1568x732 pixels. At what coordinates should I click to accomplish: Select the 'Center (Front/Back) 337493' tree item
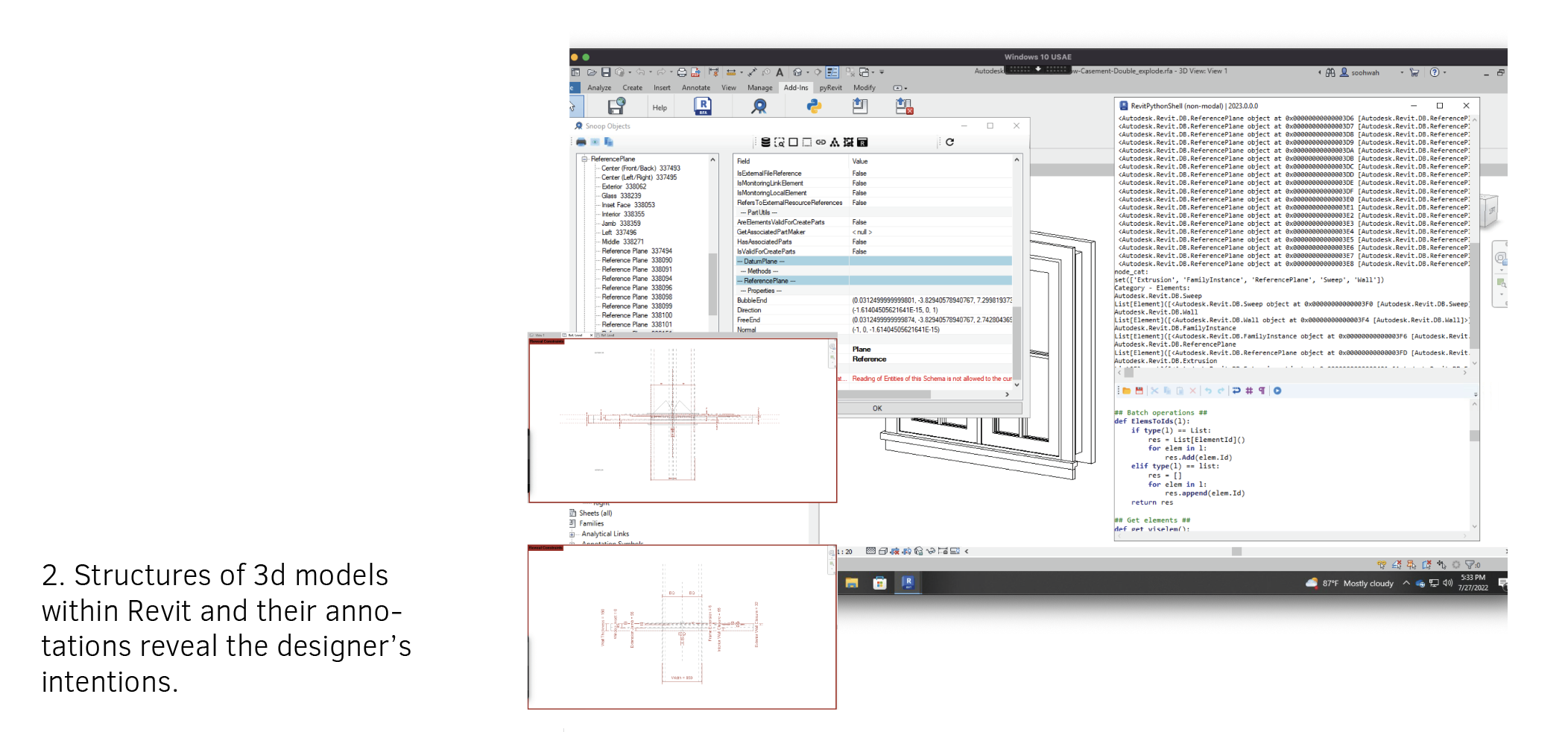[x=641, y=168]
